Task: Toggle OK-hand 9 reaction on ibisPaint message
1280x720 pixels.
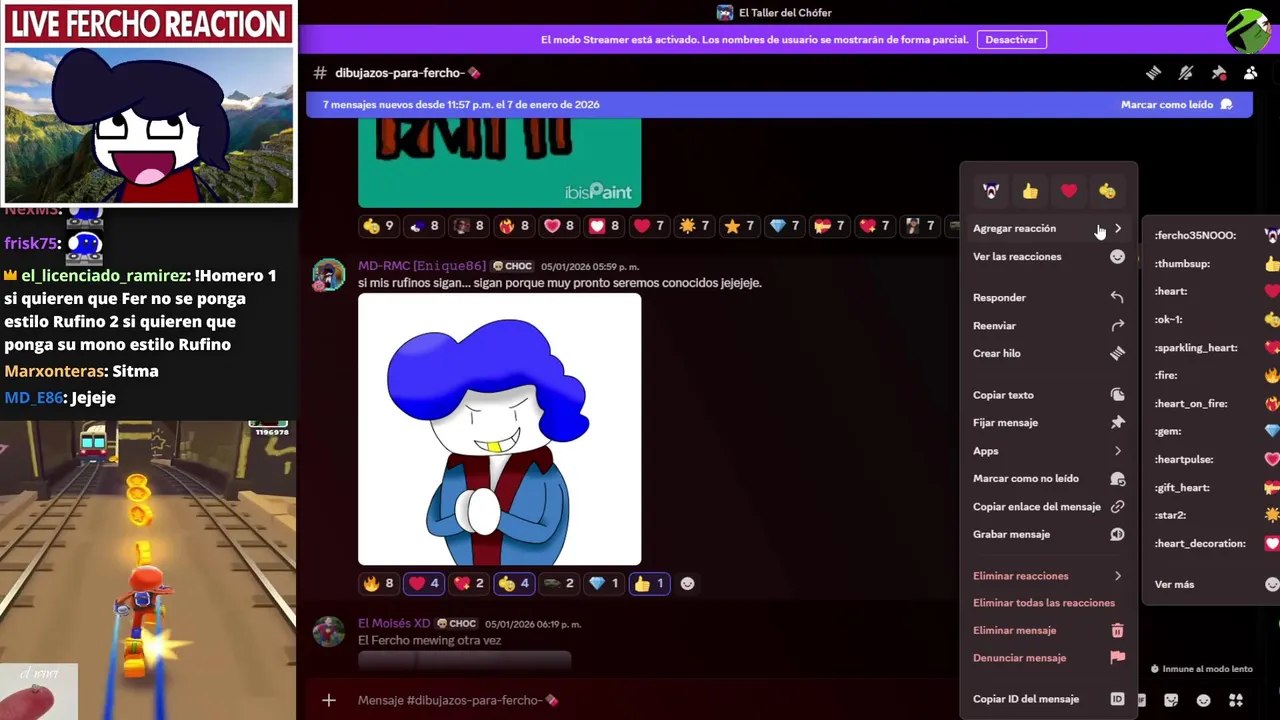Action: (x=378, y=226)
